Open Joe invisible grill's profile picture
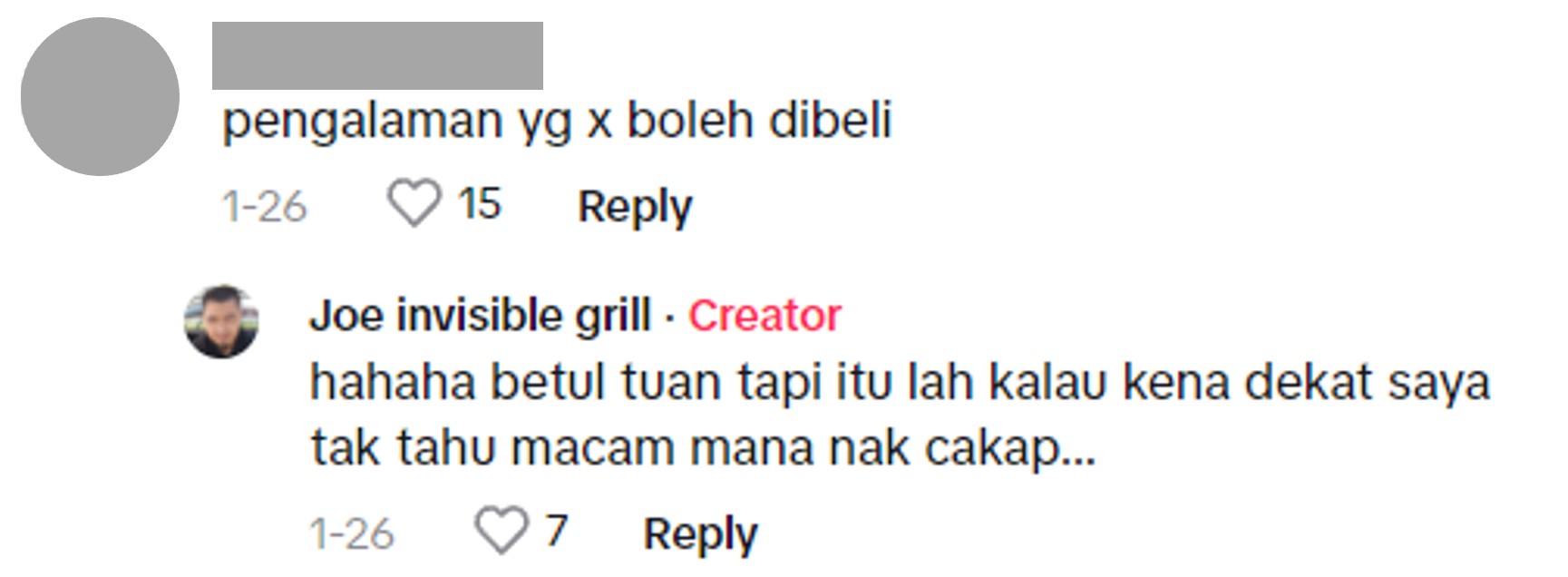This screenshot has width=1568, height=577. click(221, 321)
